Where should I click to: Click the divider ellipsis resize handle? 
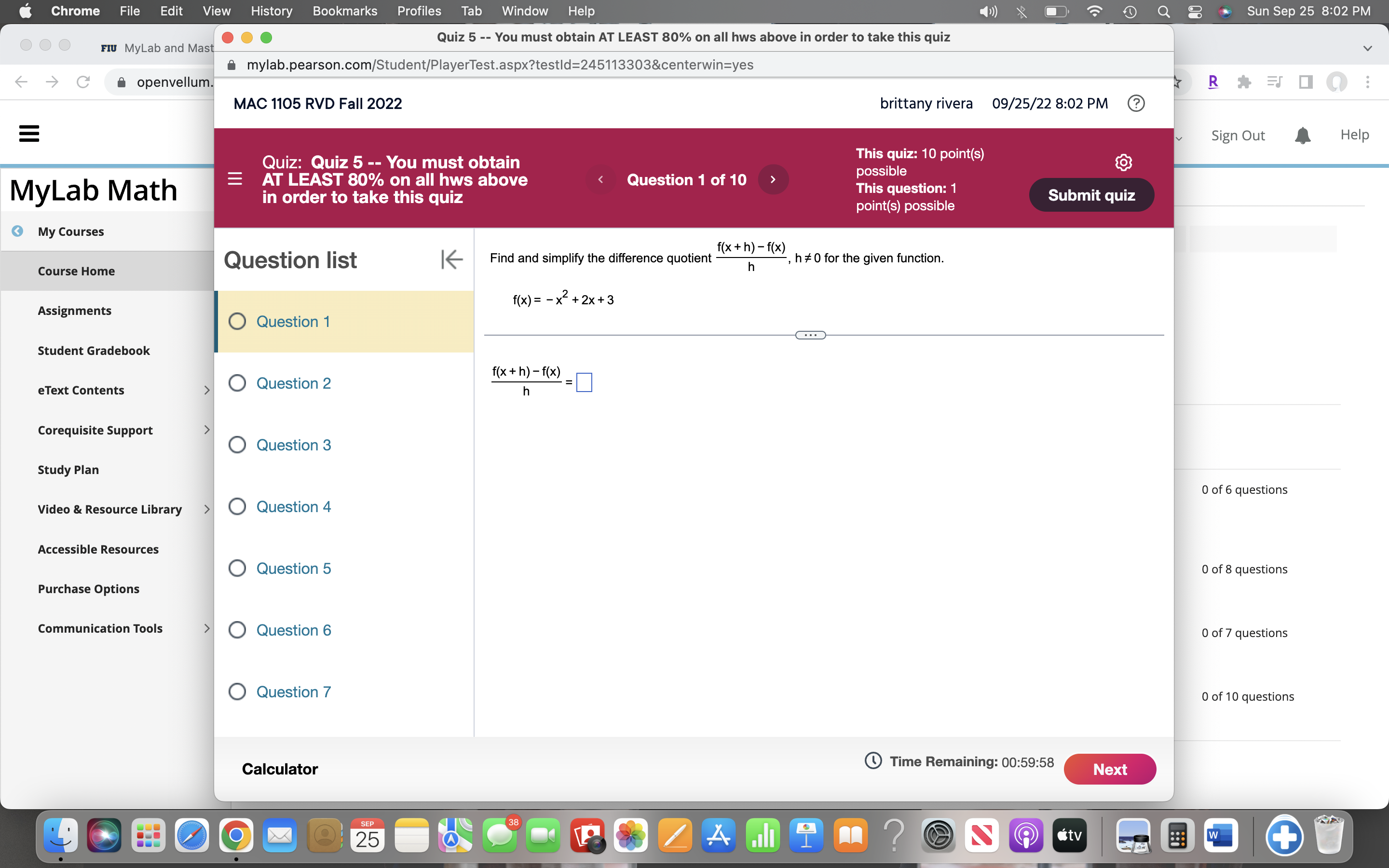point(810,335)
